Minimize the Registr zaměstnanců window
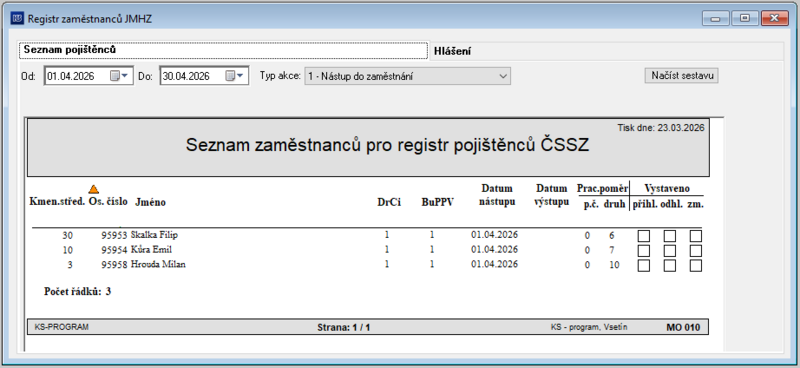 pos(715,18)
